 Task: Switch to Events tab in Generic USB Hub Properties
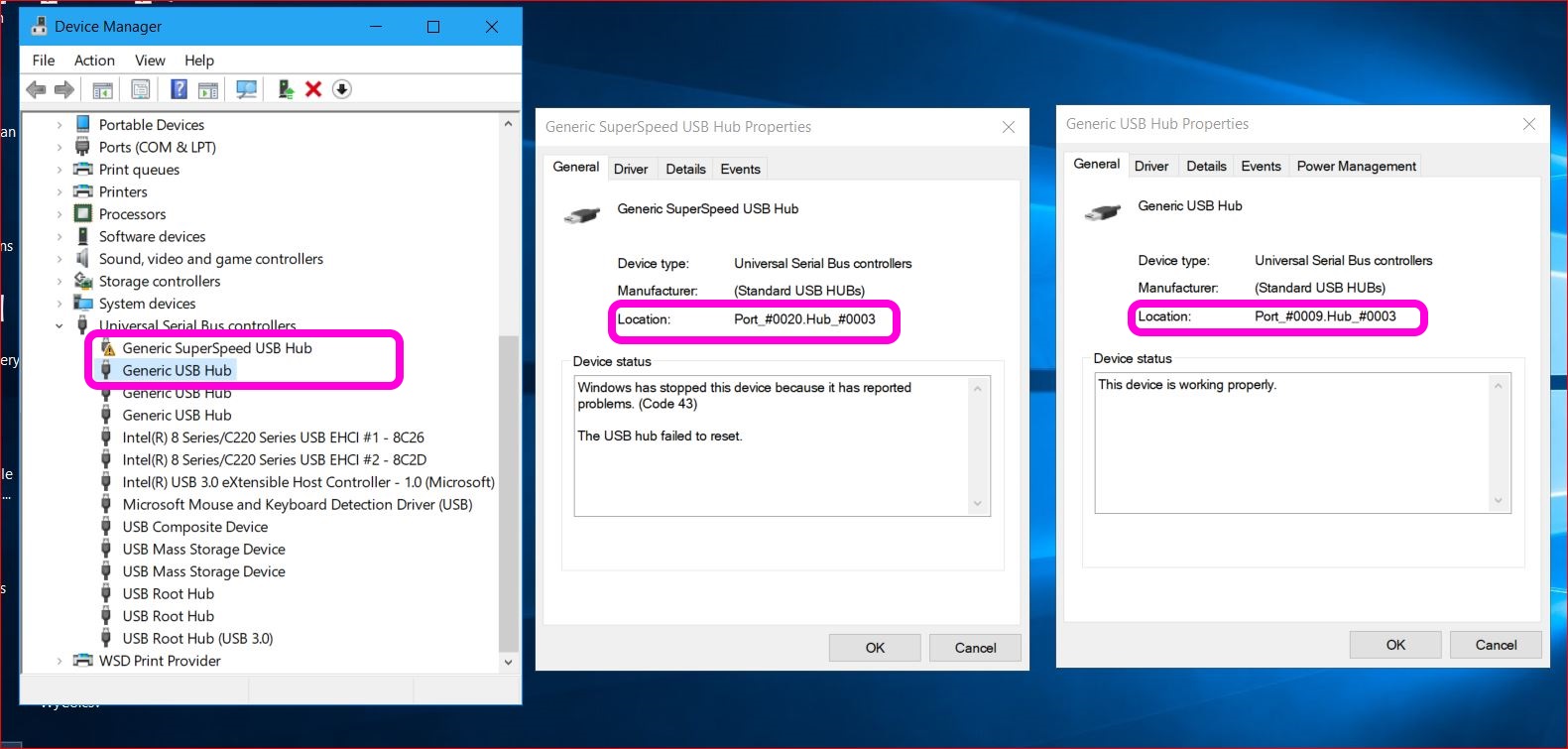(1261, 166)
